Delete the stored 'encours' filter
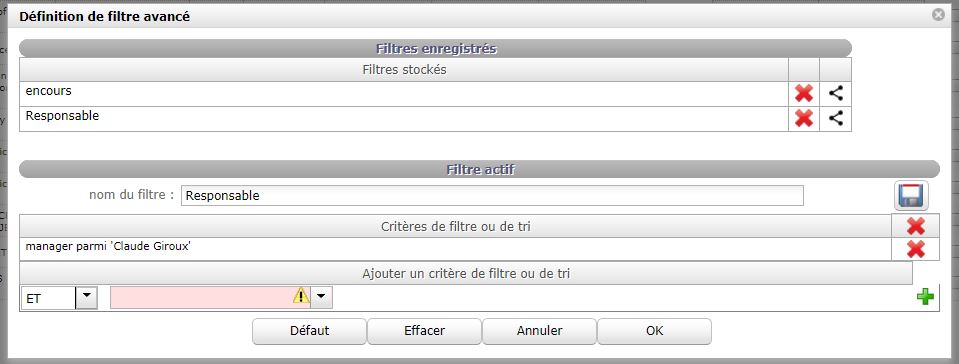The width and height of the screenshot is (959, 364). (804, 94)
